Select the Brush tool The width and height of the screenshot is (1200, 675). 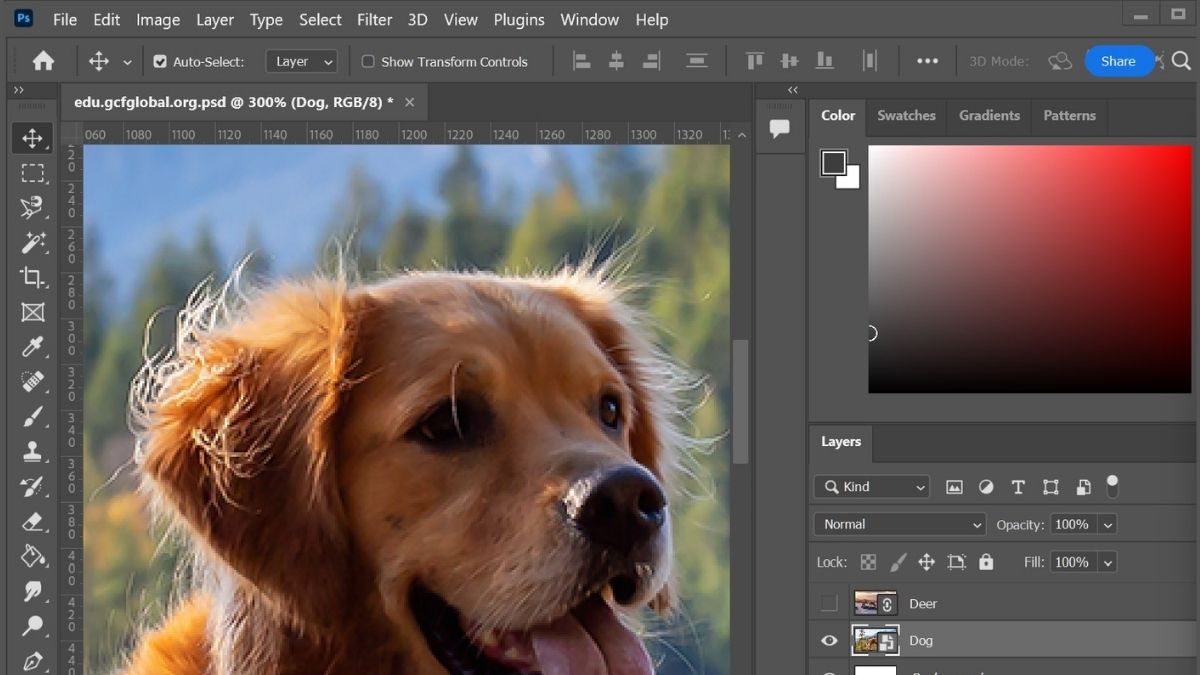pos(32,417)
